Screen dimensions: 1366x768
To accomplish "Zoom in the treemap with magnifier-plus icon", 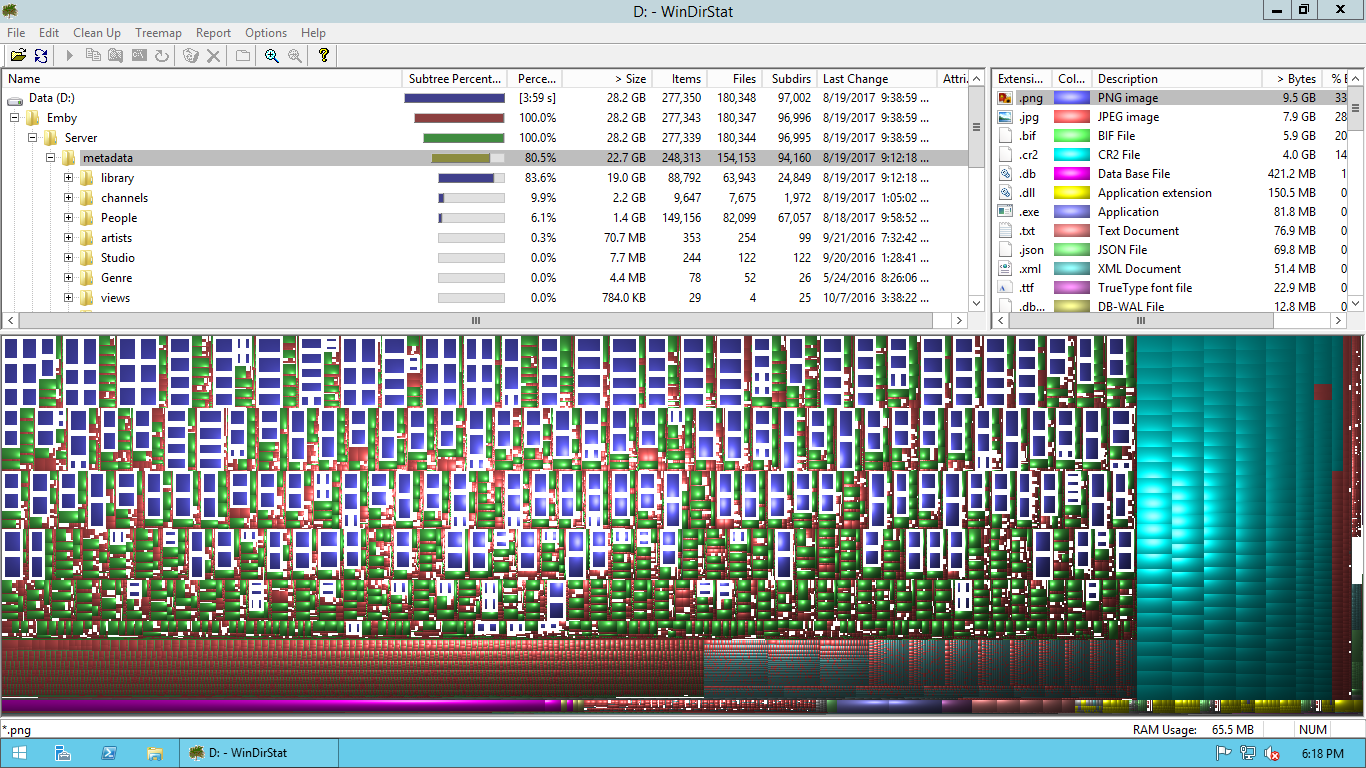I will (x=272, y=56).
